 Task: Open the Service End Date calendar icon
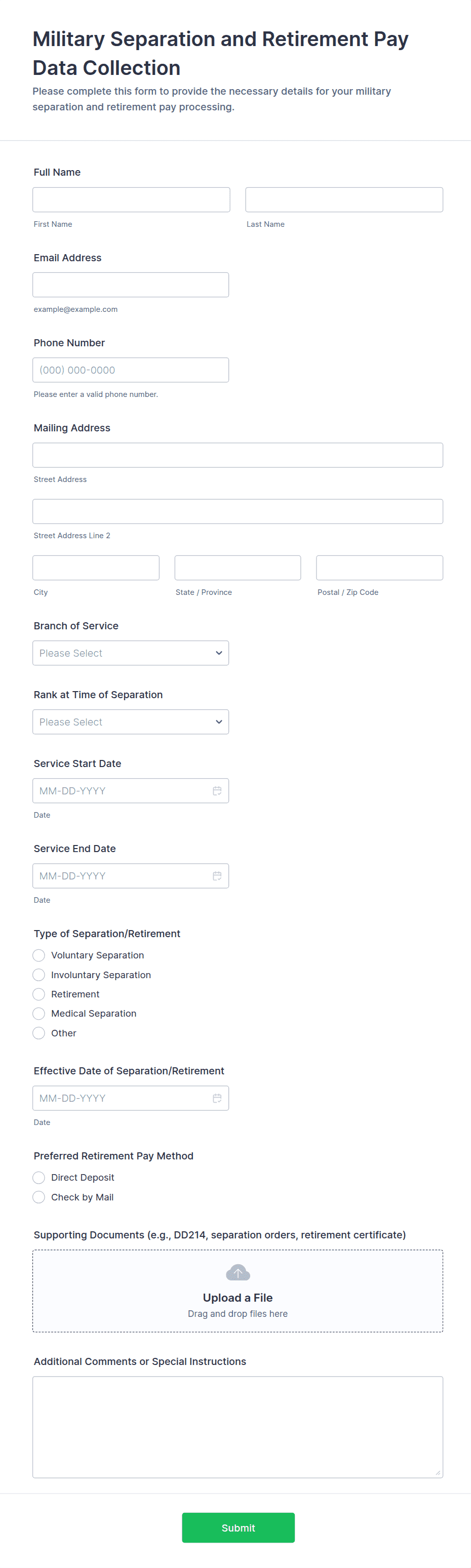click(x=217, y=875)
